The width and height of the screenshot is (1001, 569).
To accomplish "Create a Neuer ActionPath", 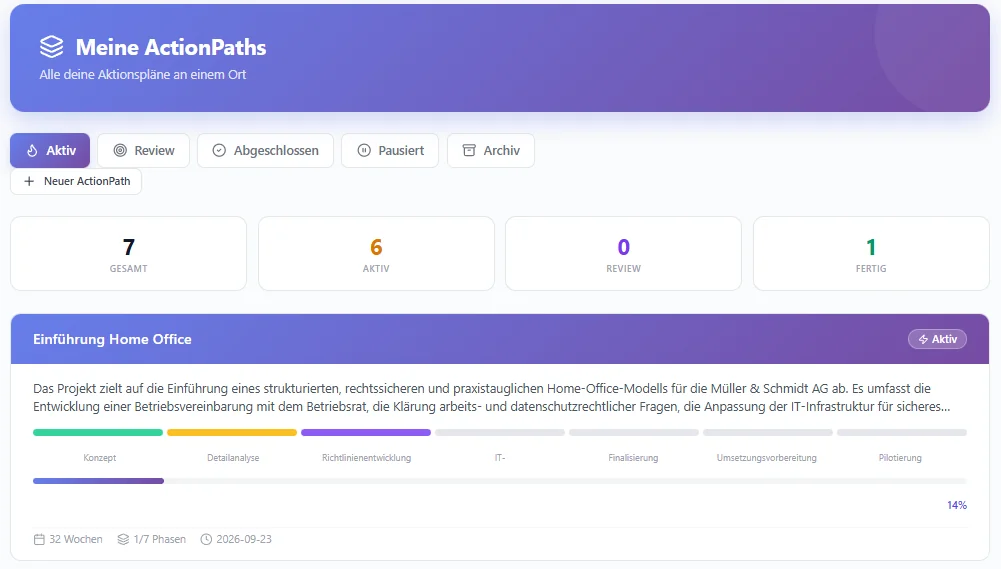I will (76, 182).
